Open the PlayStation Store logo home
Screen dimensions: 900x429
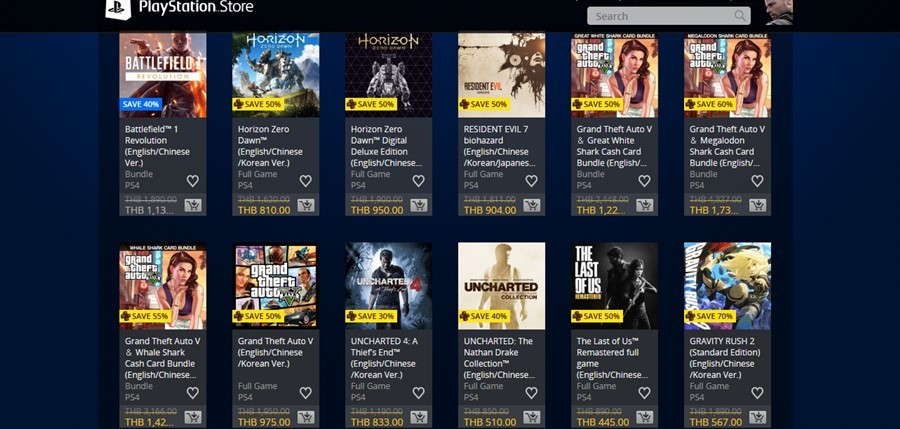pyautogui.click(x=179, y=9)
